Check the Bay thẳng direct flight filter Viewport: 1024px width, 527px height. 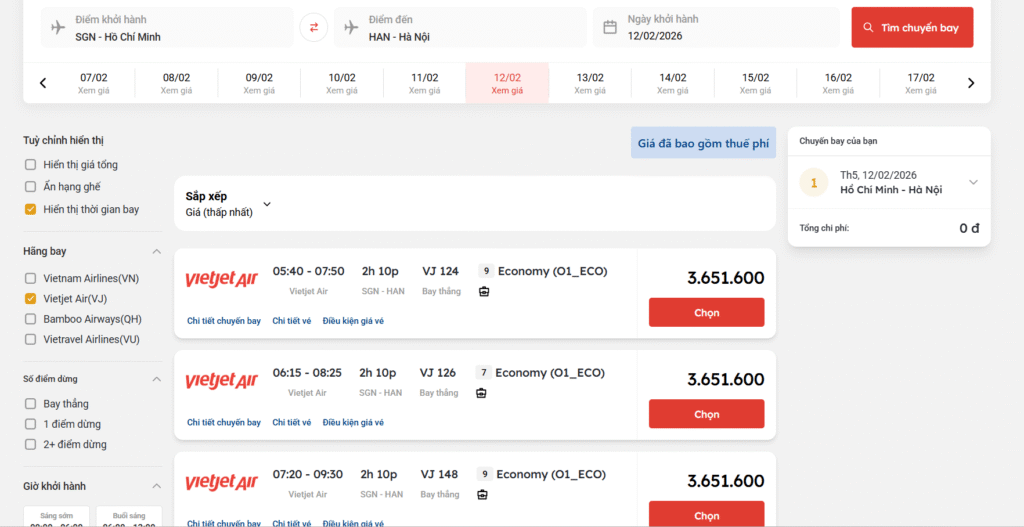(31, 404)
